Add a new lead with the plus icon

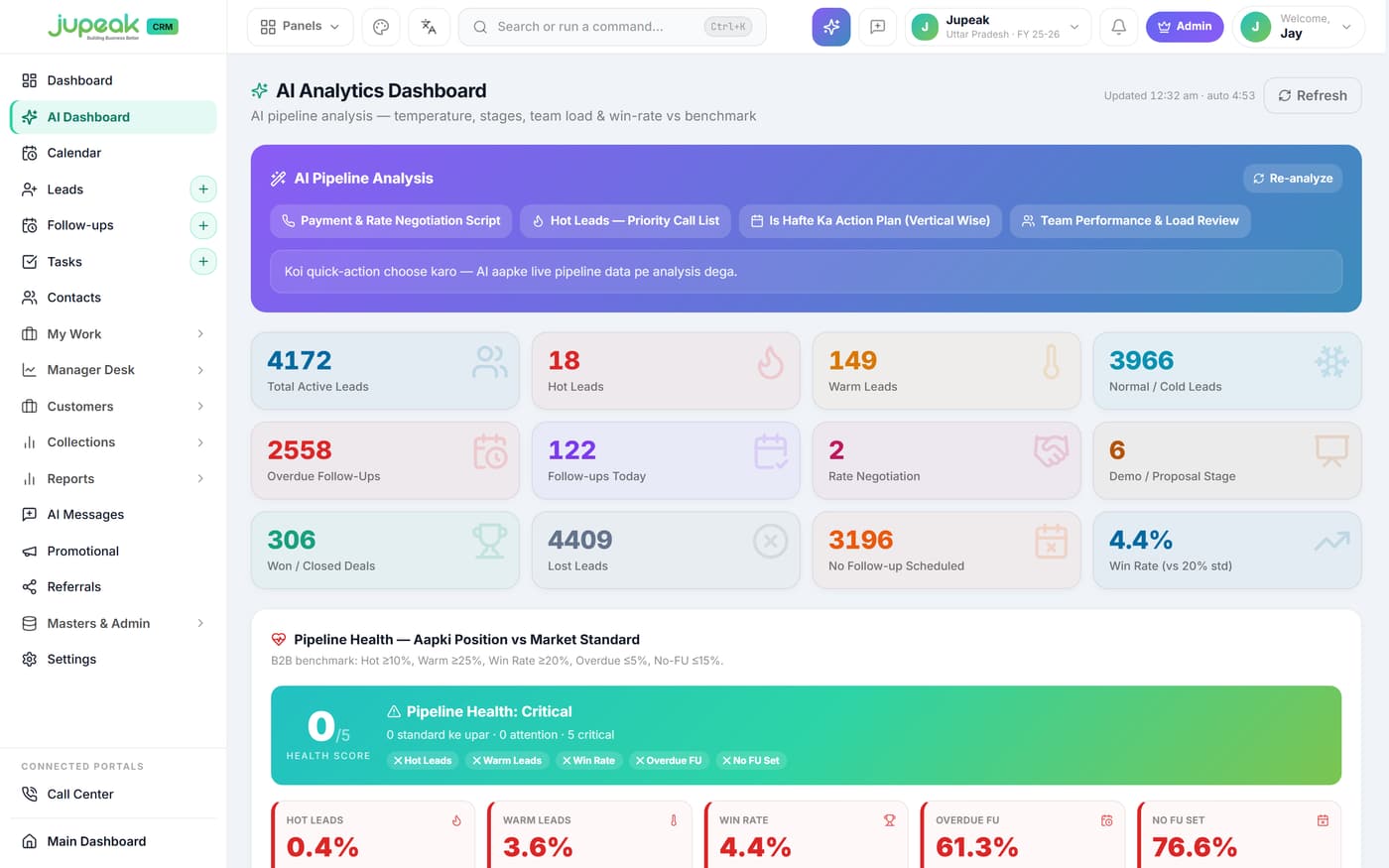click(203, 188)
